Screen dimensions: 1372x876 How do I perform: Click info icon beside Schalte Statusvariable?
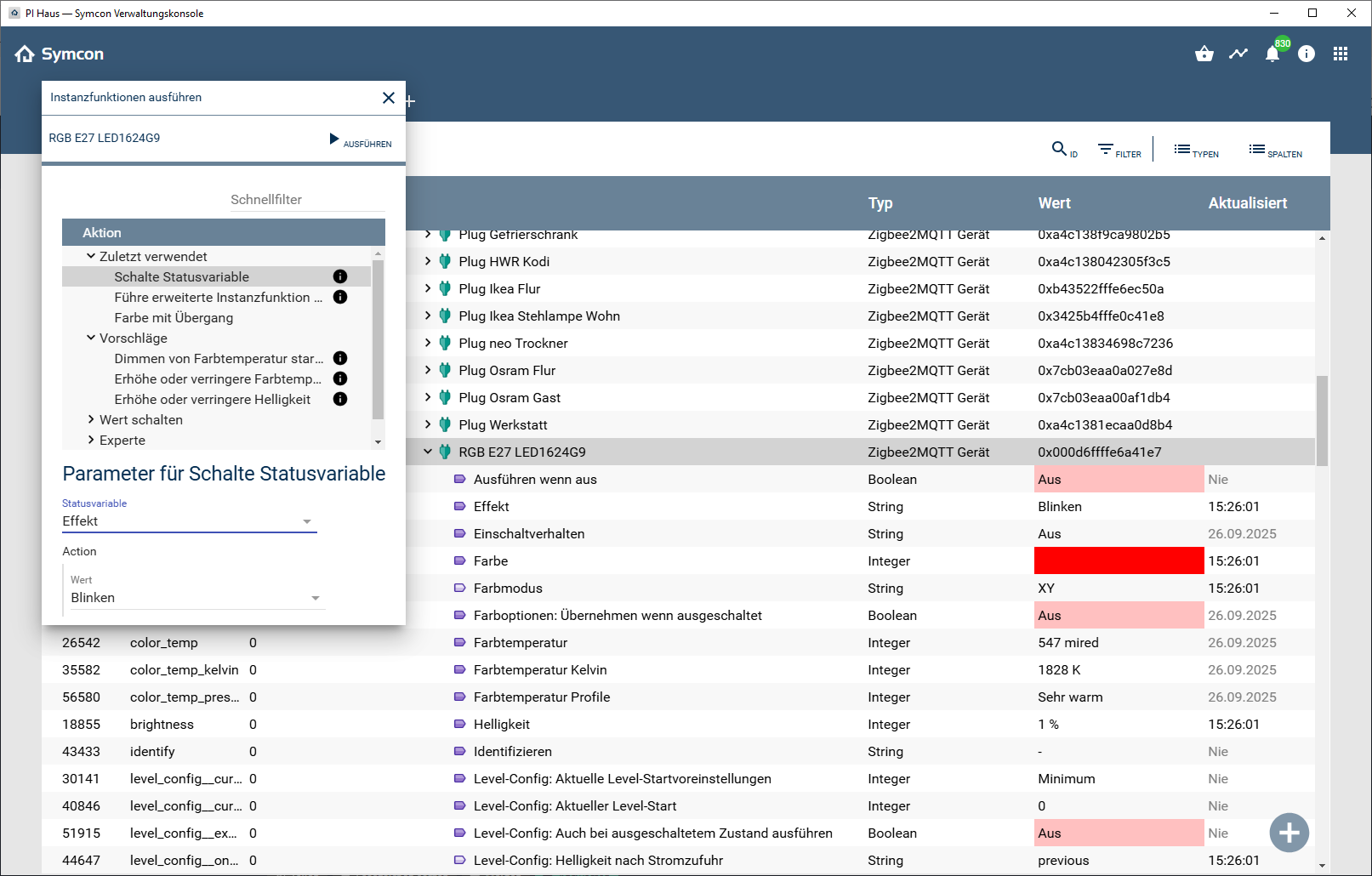pos(340,276)
